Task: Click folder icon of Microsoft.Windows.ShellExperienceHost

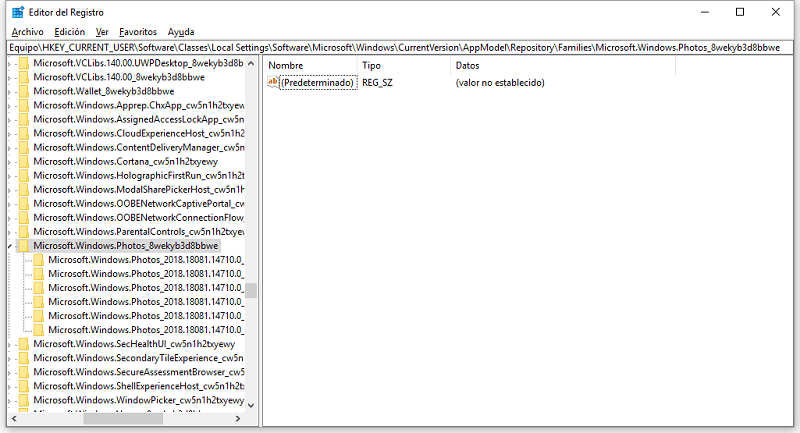Action: point(23,386)
